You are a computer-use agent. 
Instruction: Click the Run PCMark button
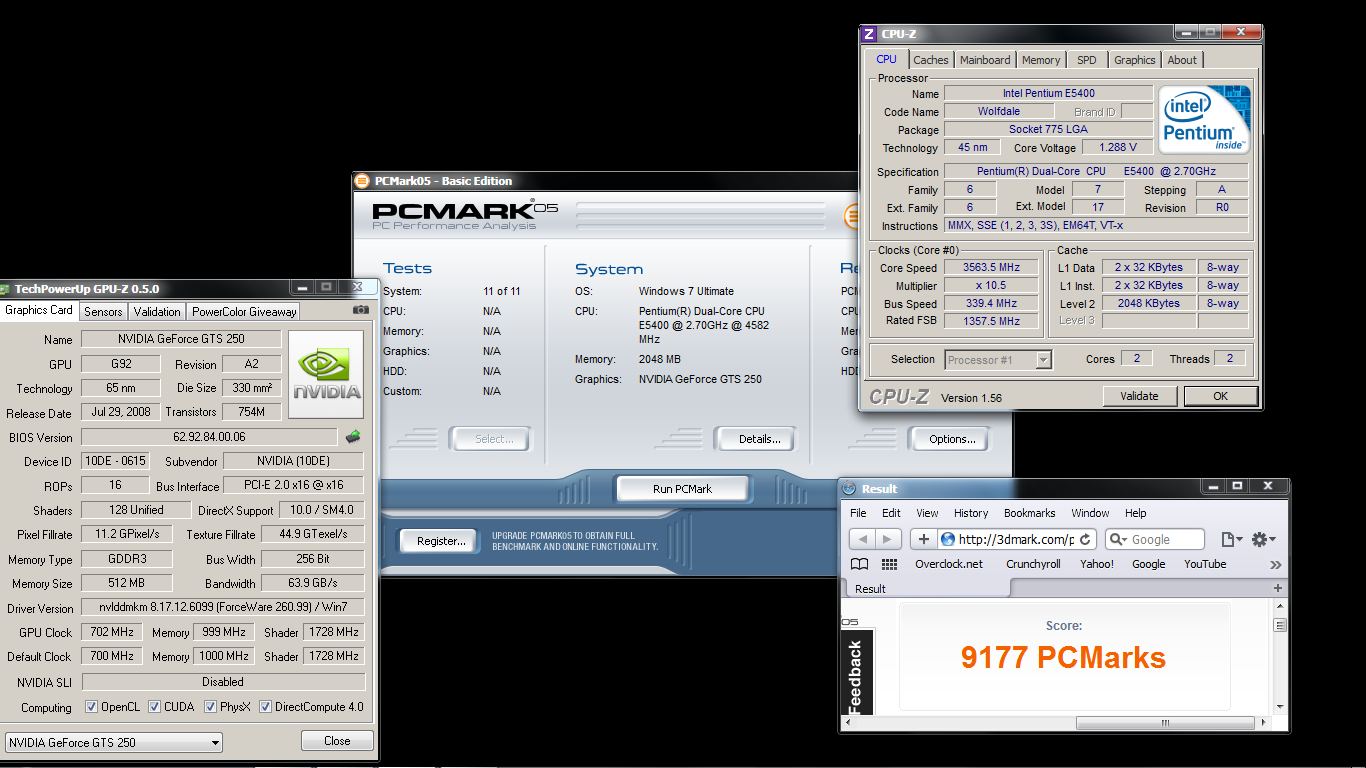click(682, 489)
